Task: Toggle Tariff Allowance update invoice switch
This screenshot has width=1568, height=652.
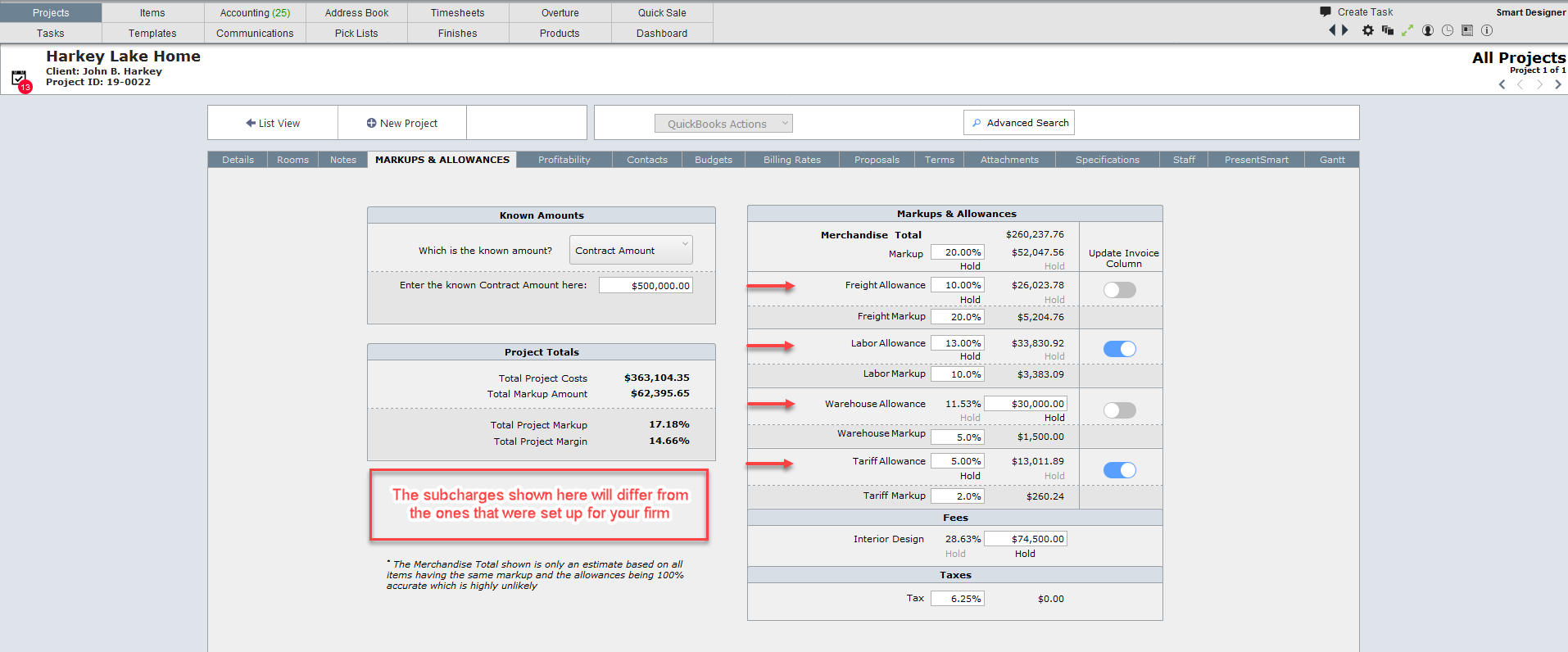Action: (x=1120, y=470)
